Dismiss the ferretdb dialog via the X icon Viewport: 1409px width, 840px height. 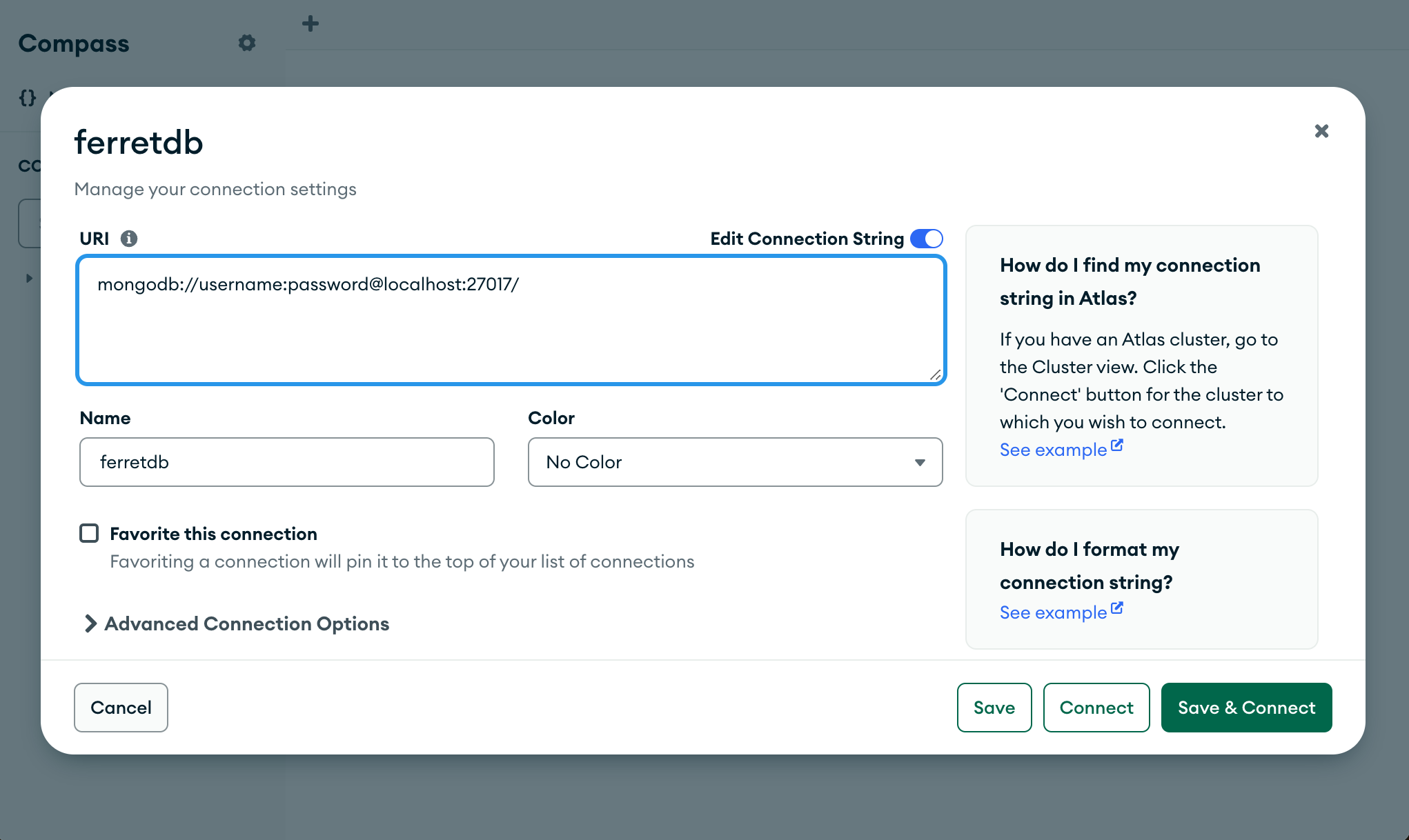pos(1321,131)
